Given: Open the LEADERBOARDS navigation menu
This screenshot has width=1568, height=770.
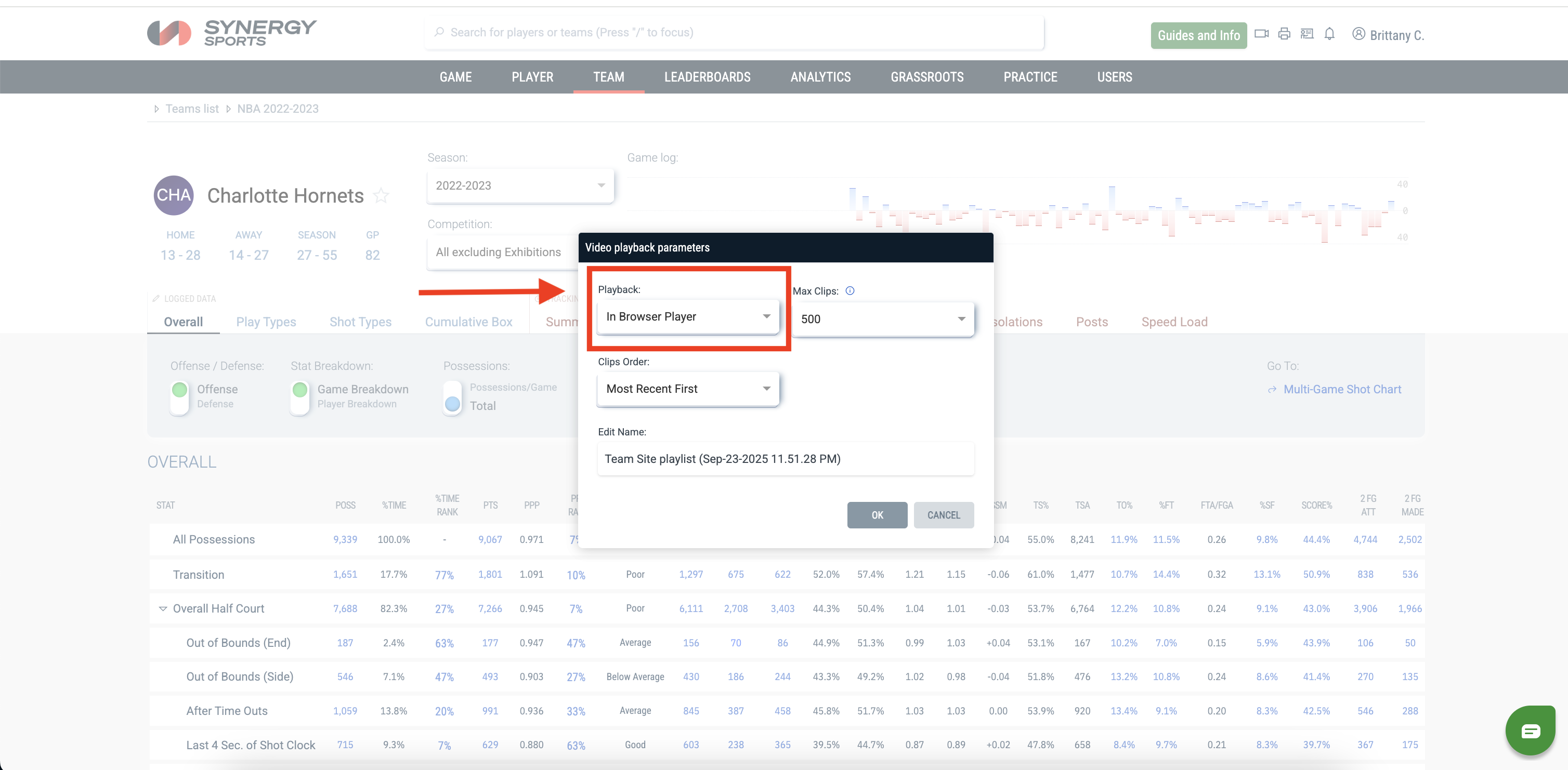Looking at the screenshot, I should [707, 77].
